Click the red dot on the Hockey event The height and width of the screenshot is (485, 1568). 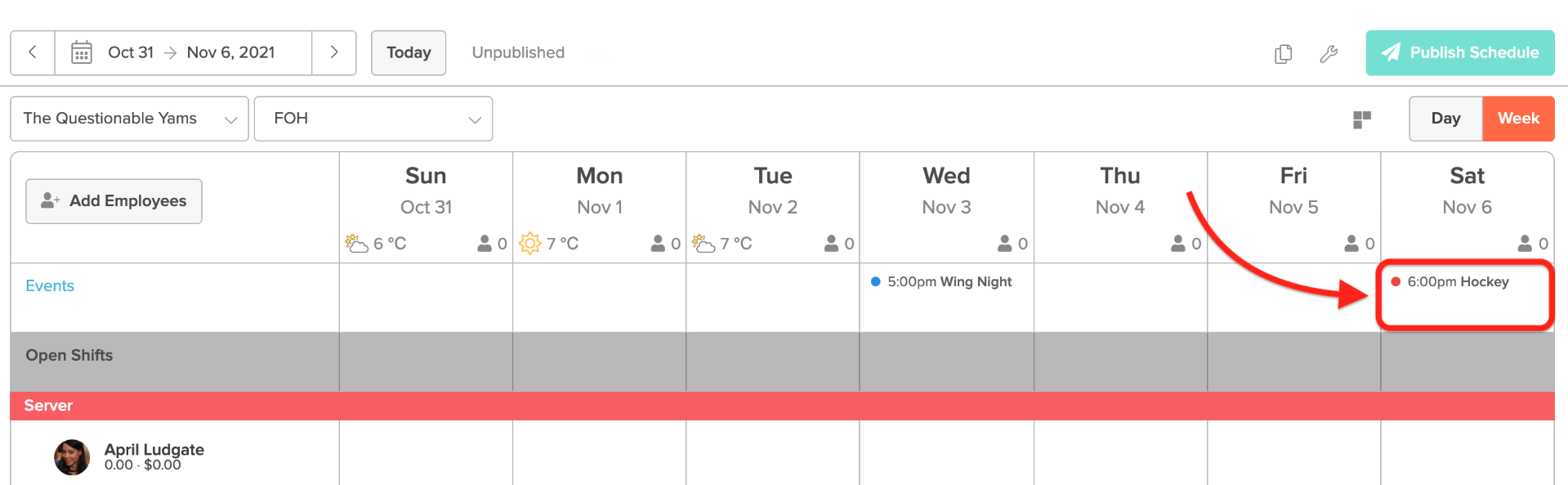click(1395, 281)
